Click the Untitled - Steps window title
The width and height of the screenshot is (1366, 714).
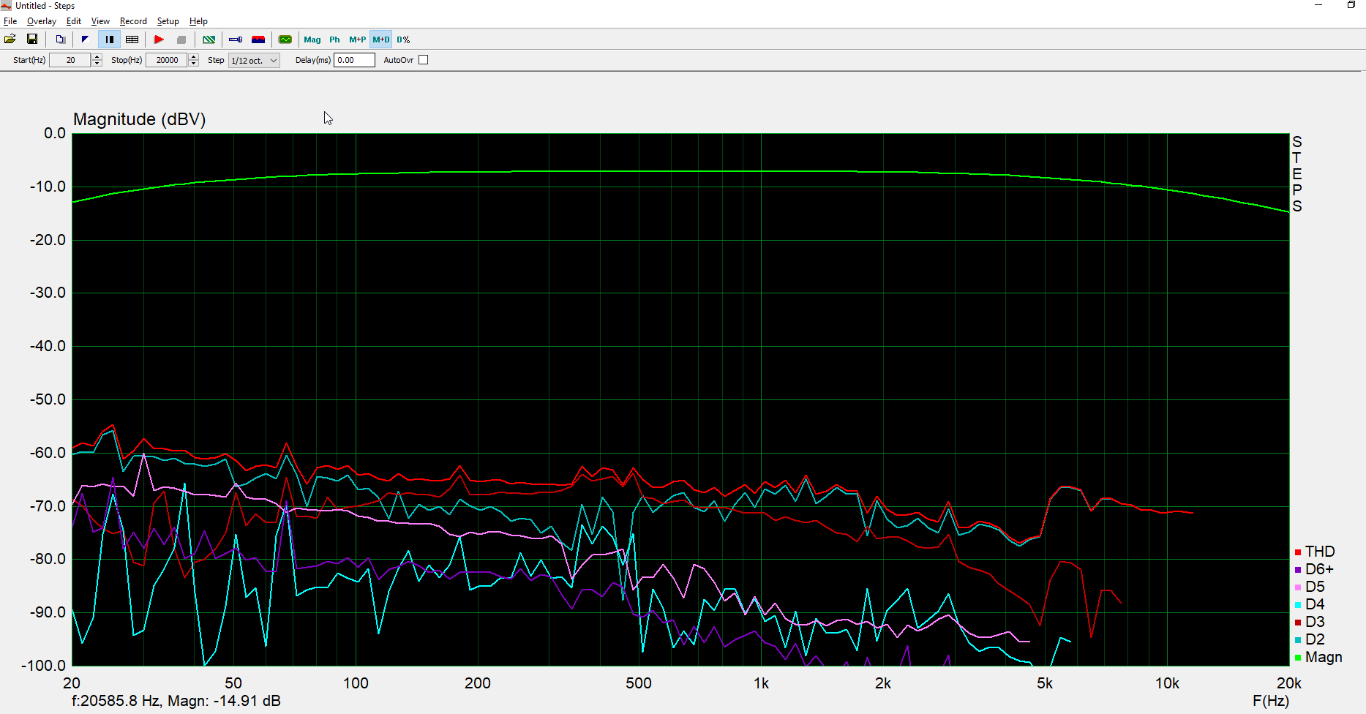pyautogui.click(x=45, y=6)
